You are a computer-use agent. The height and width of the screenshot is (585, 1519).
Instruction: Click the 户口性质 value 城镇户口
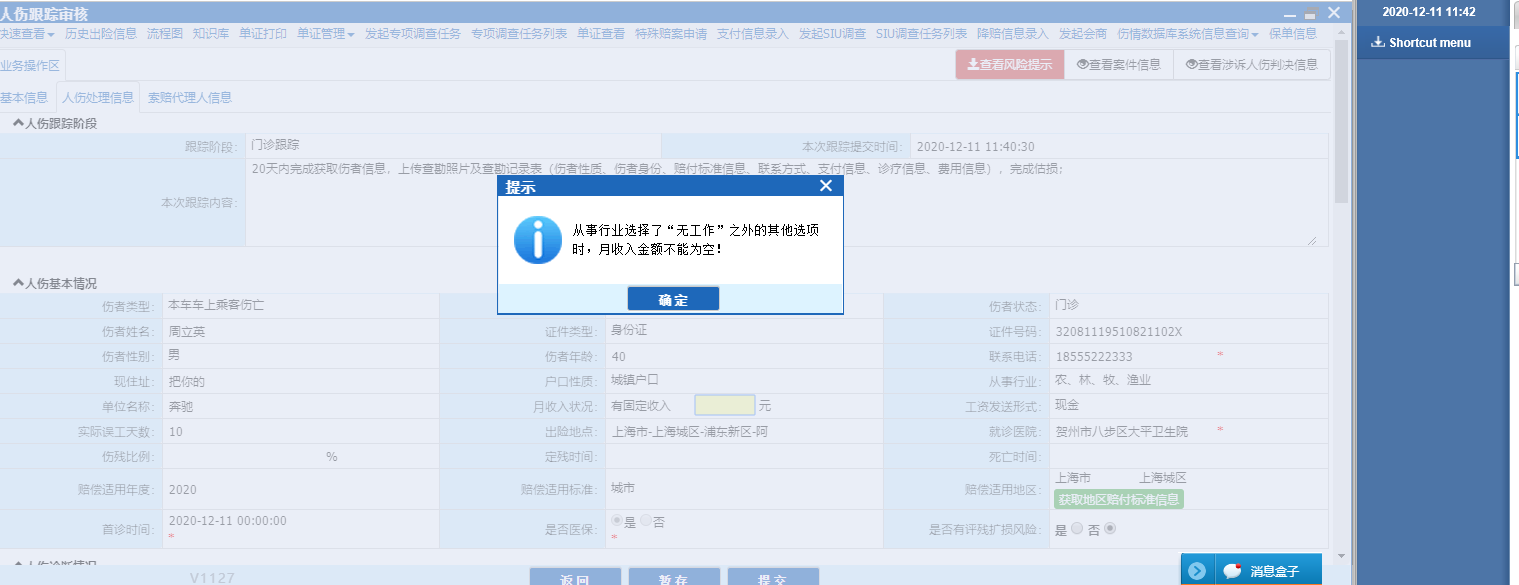[634, 380]
